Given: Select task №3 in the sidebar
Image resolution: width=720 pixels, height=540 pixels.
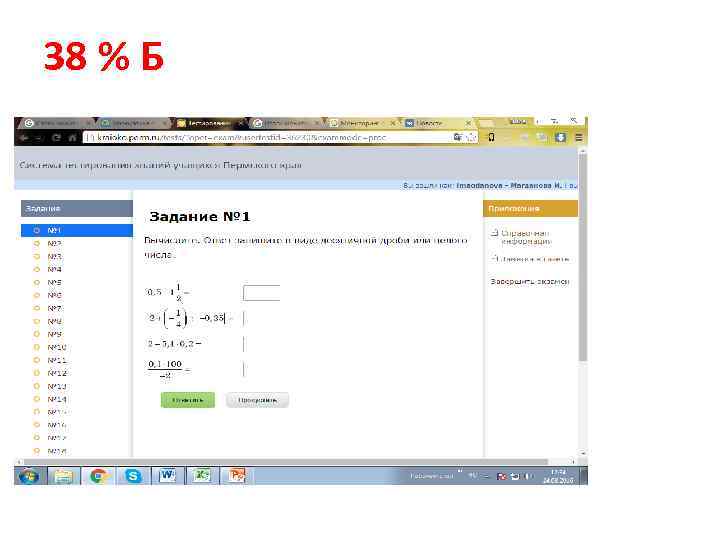Looking at the screenshot, I should 55,256.
